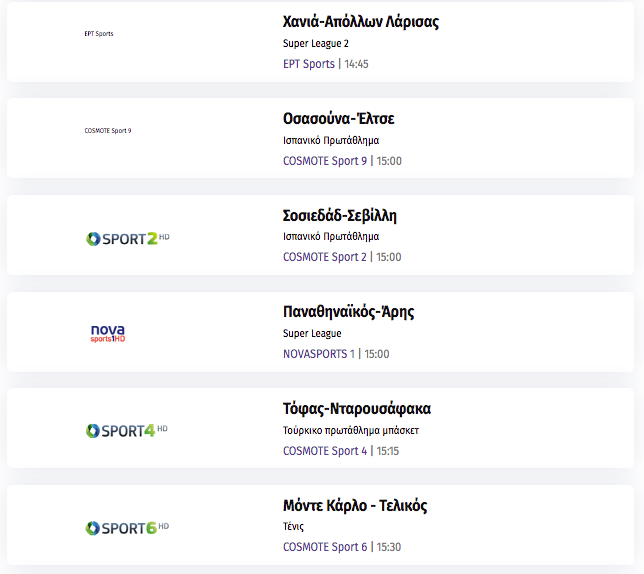Select the Τόφας-Νταρουσάφακα match title
The height and width of the screenshot is (574, 644).
click(357, 409)
